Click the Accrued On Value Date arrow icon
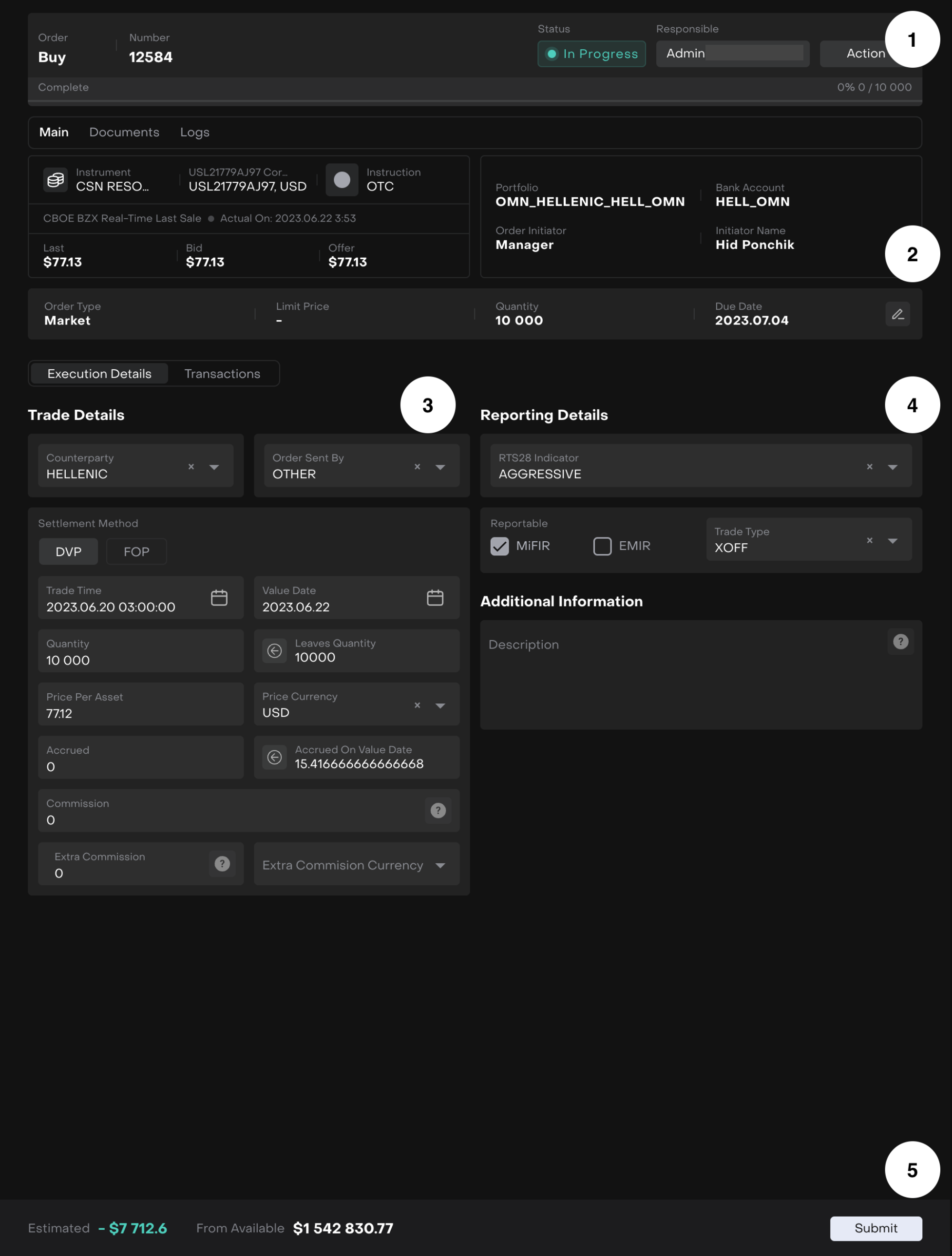952x1256 pixels. click(x=274, y=757)
